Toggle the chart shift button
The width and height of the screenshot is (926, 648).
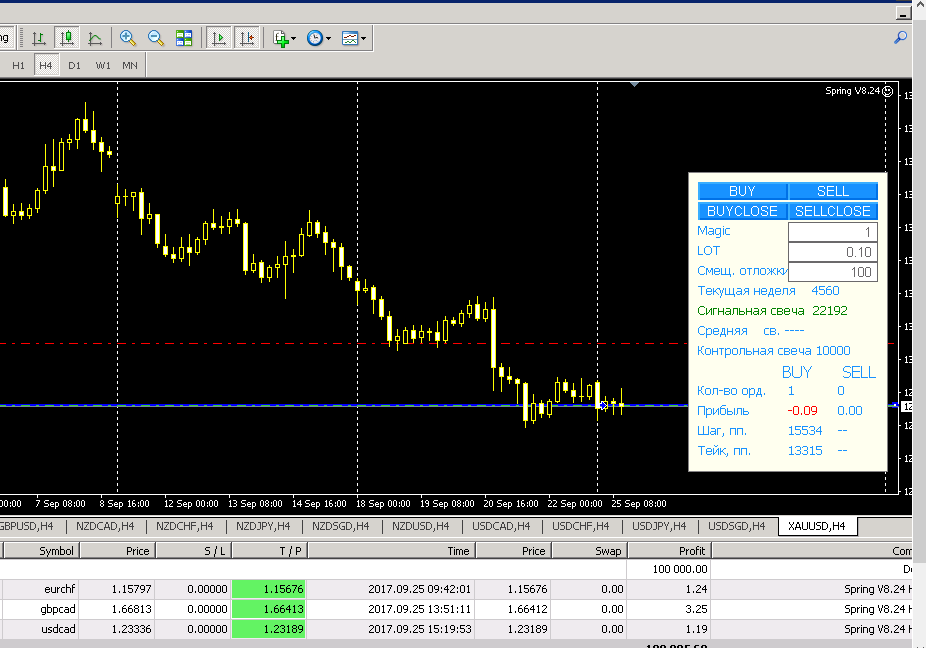pyautogui.click(x=247, y=38)
